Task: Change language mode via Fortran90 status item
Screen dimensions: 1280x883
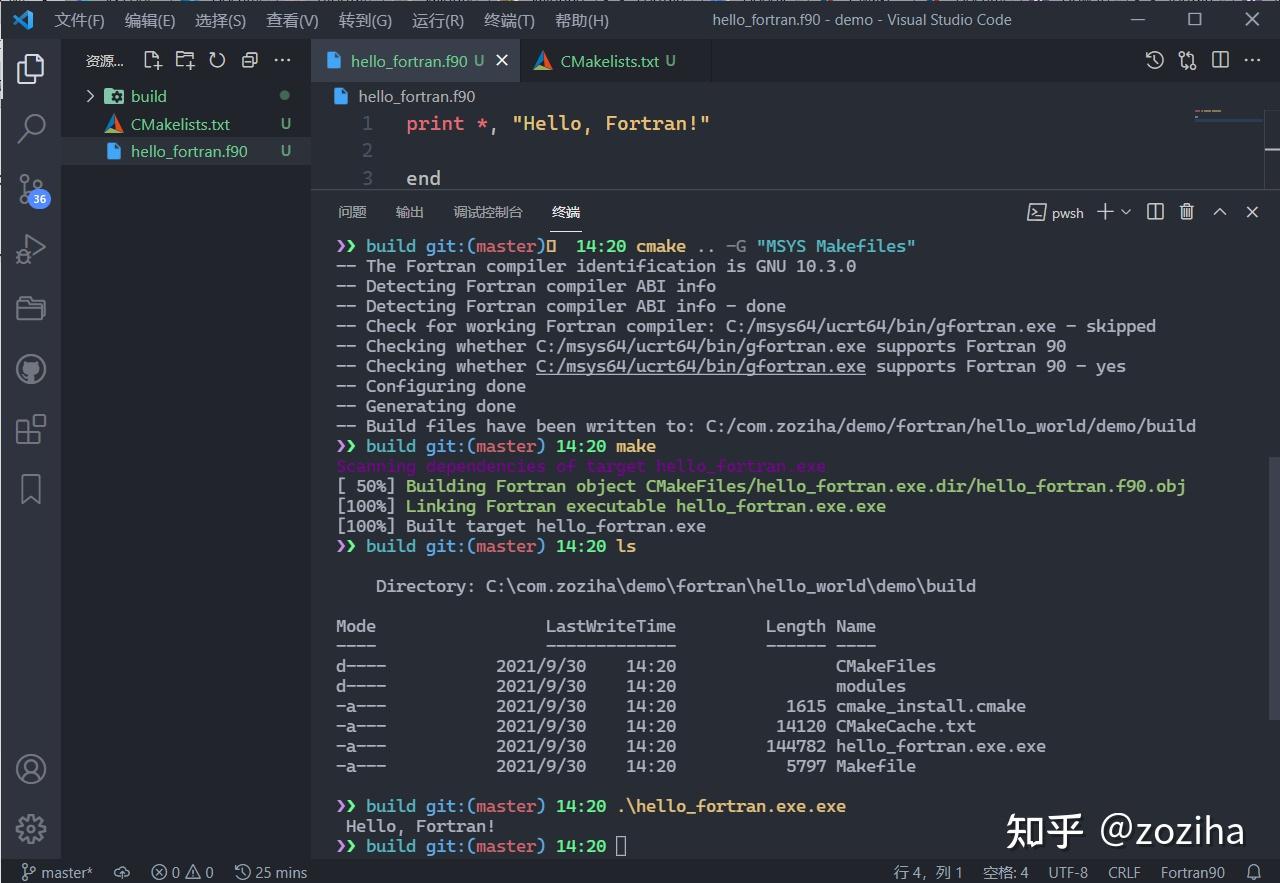Action: 1192,872
